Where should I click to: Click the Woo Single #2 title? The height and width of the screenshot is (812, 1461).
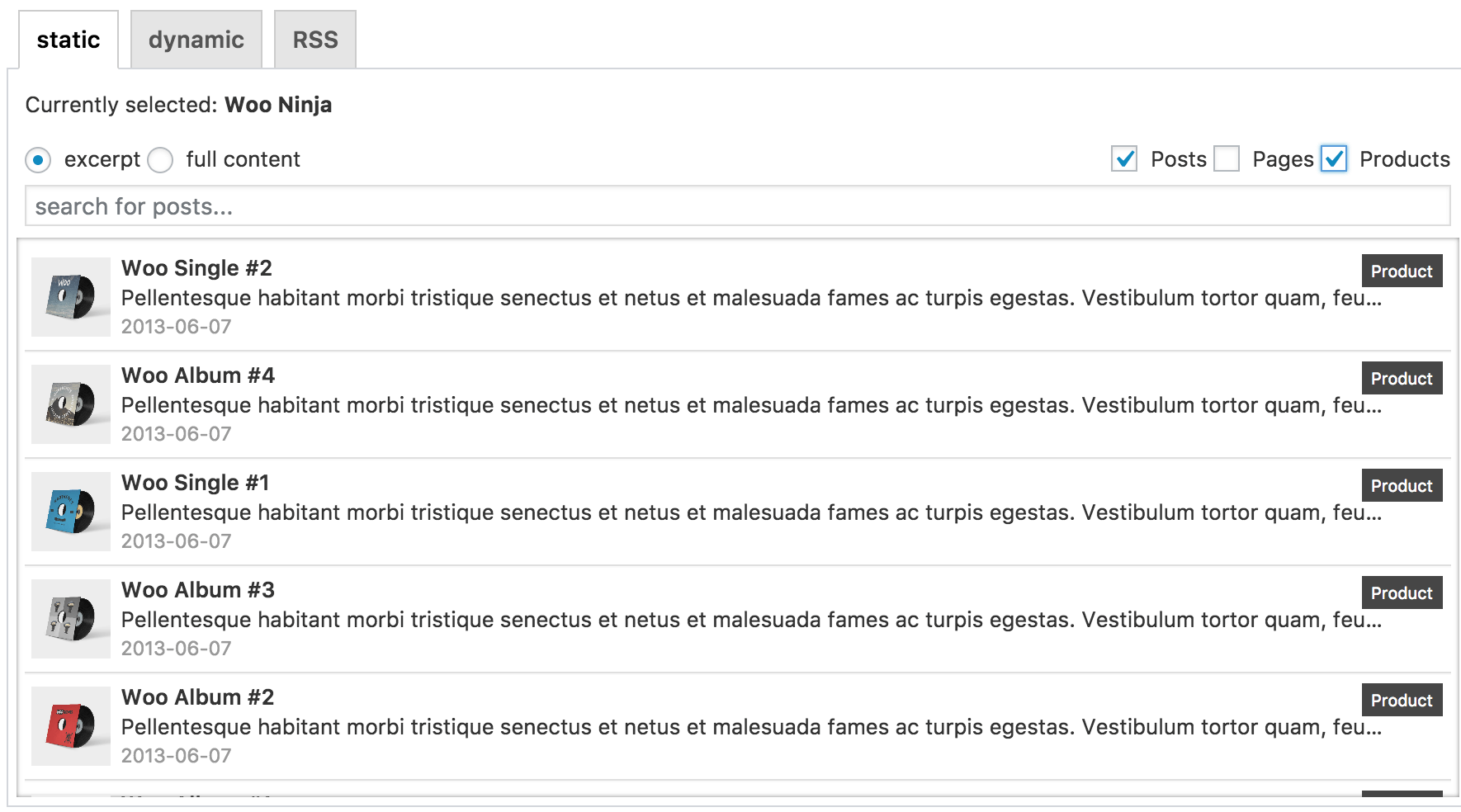click(x=196, y=268)
